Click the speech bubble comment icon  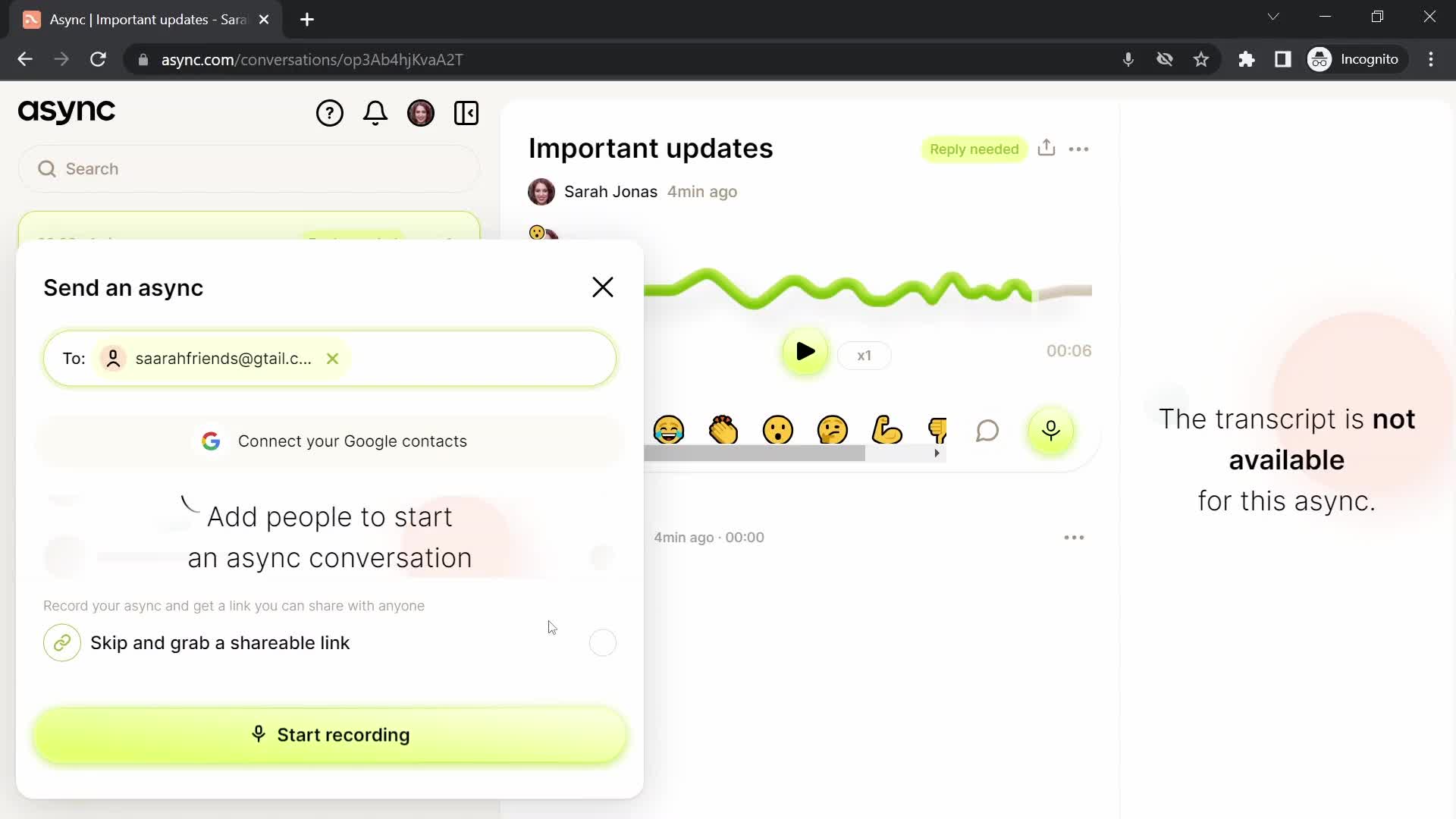point(989,430)
